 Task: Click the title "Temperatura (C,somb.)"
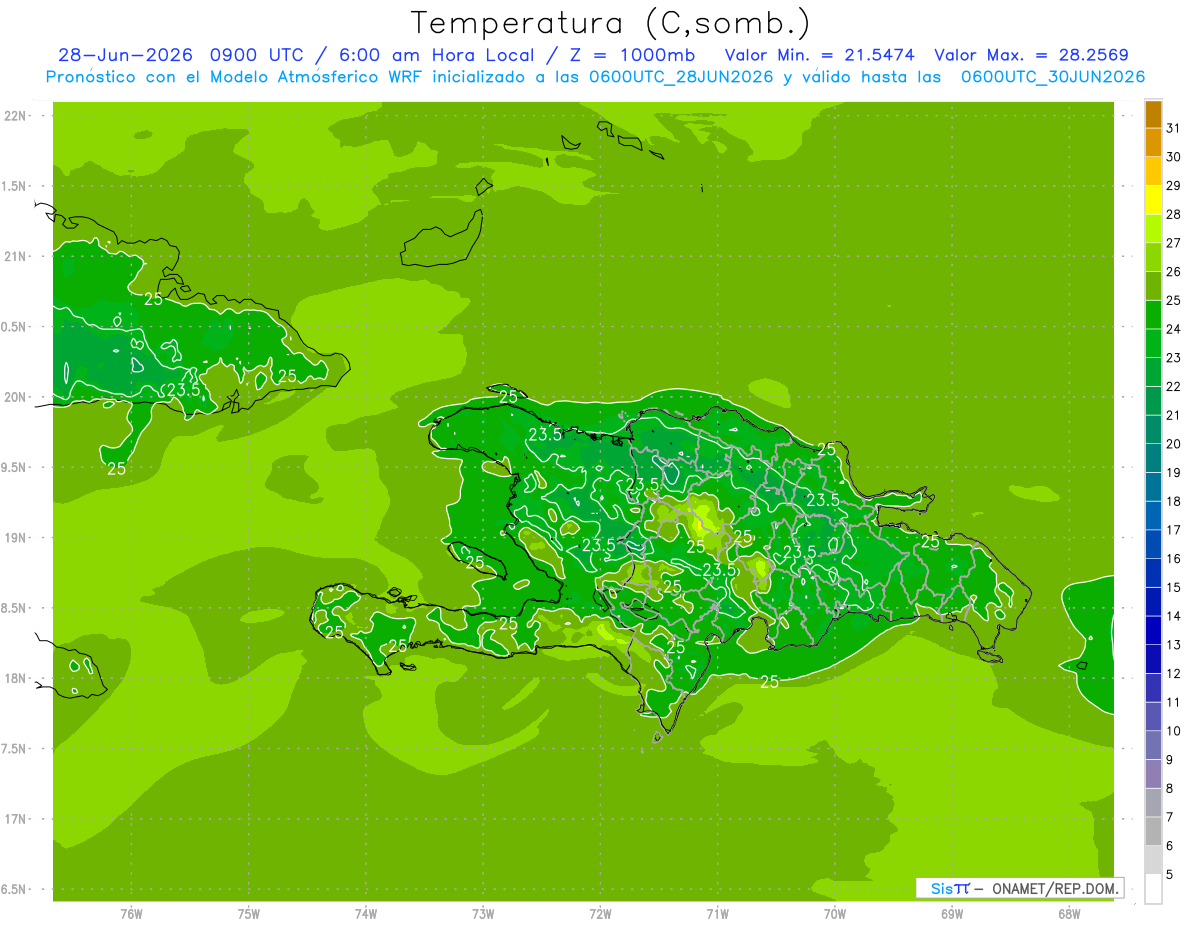point(610,23)
